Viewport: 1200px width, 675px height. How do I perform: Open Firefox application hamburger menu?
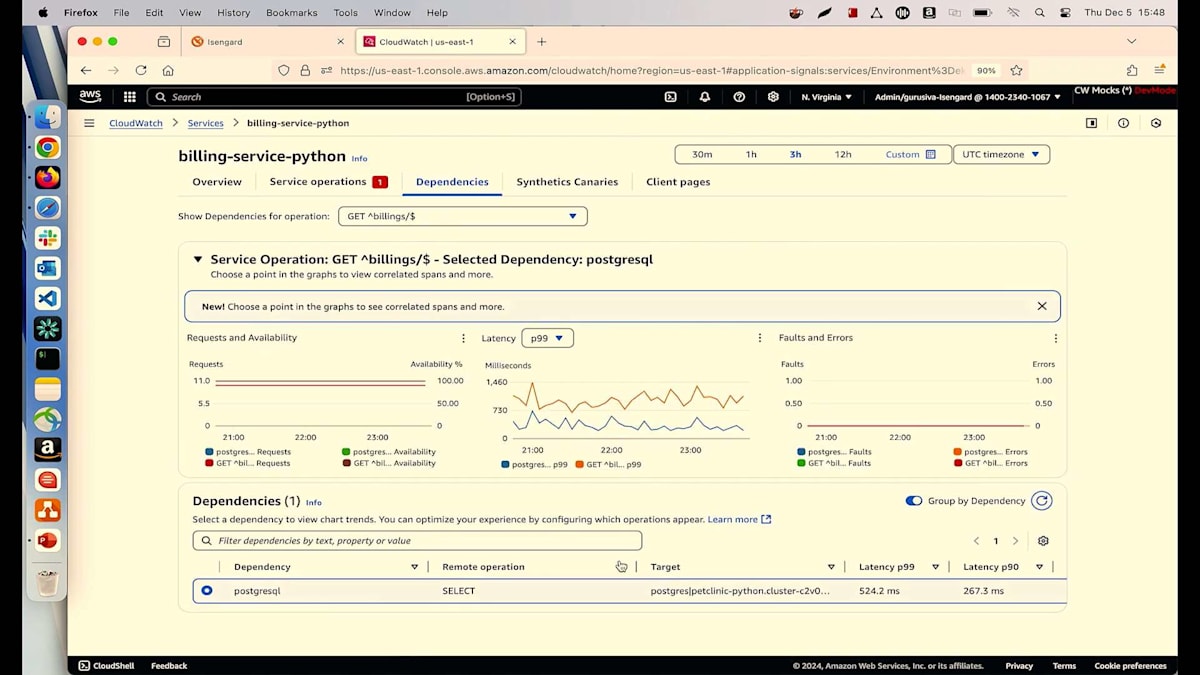(x=1159, y=70)
